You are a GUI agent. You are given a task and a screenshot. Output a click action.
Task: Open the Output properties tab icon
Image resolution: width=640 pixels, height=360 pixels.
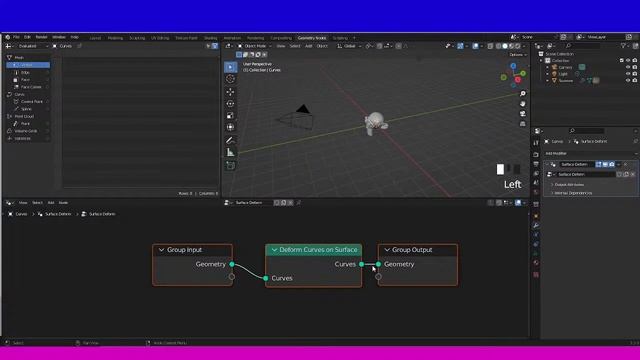coord(536,164)
